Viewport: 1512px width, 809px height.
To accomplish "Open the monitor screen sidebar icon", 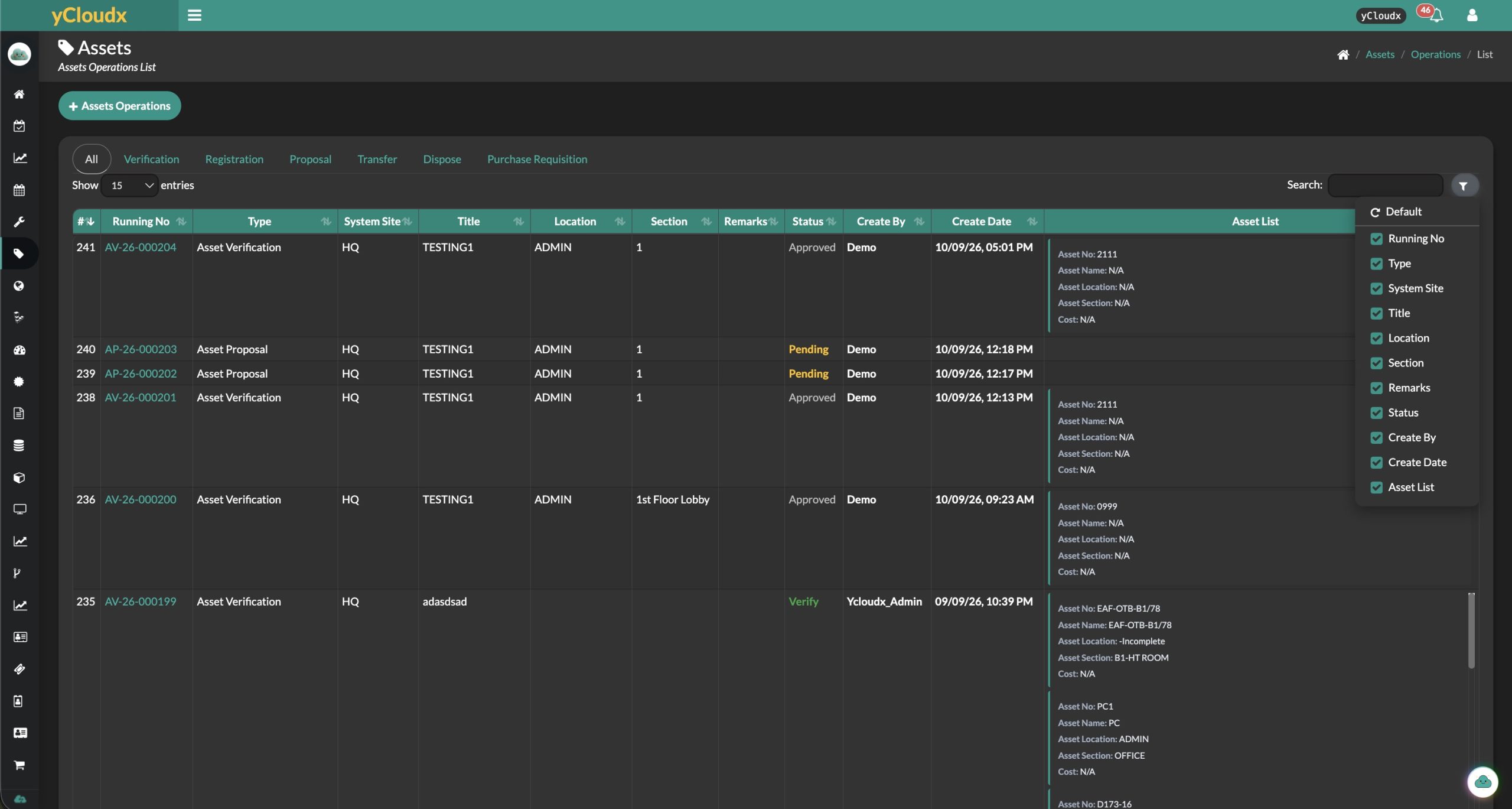I will (19, 509).
